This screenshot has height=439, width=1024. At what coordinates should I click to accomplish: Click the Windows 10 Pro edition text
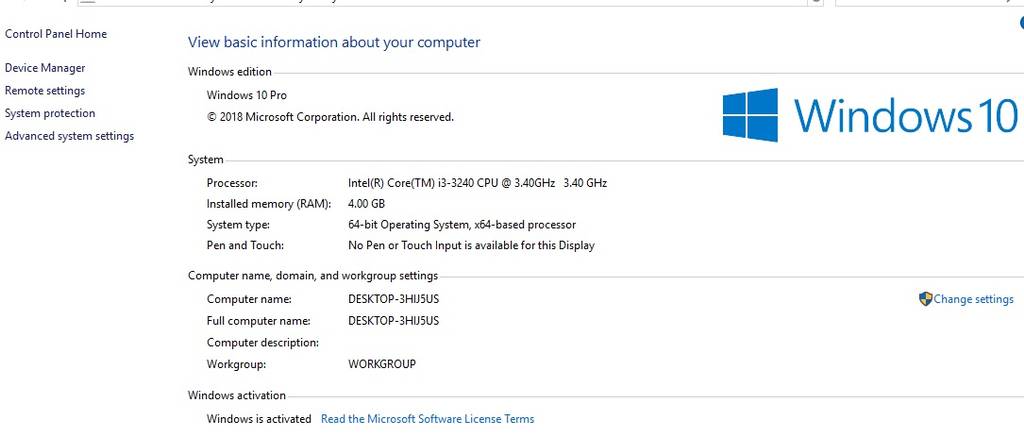point(246,95)
